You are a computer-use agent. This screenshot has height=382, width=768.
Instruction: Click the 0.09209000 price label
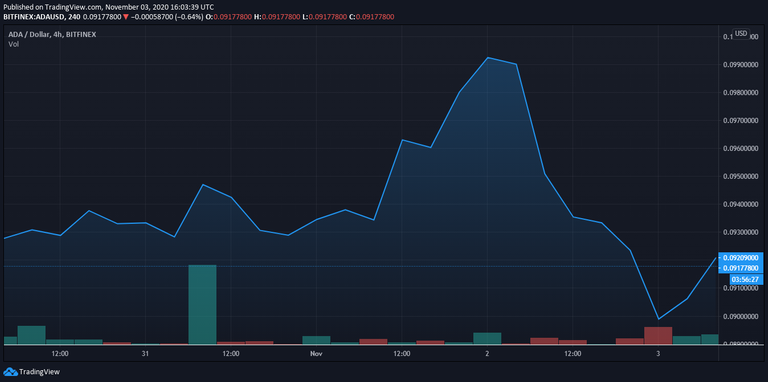[x=741, y=257]
